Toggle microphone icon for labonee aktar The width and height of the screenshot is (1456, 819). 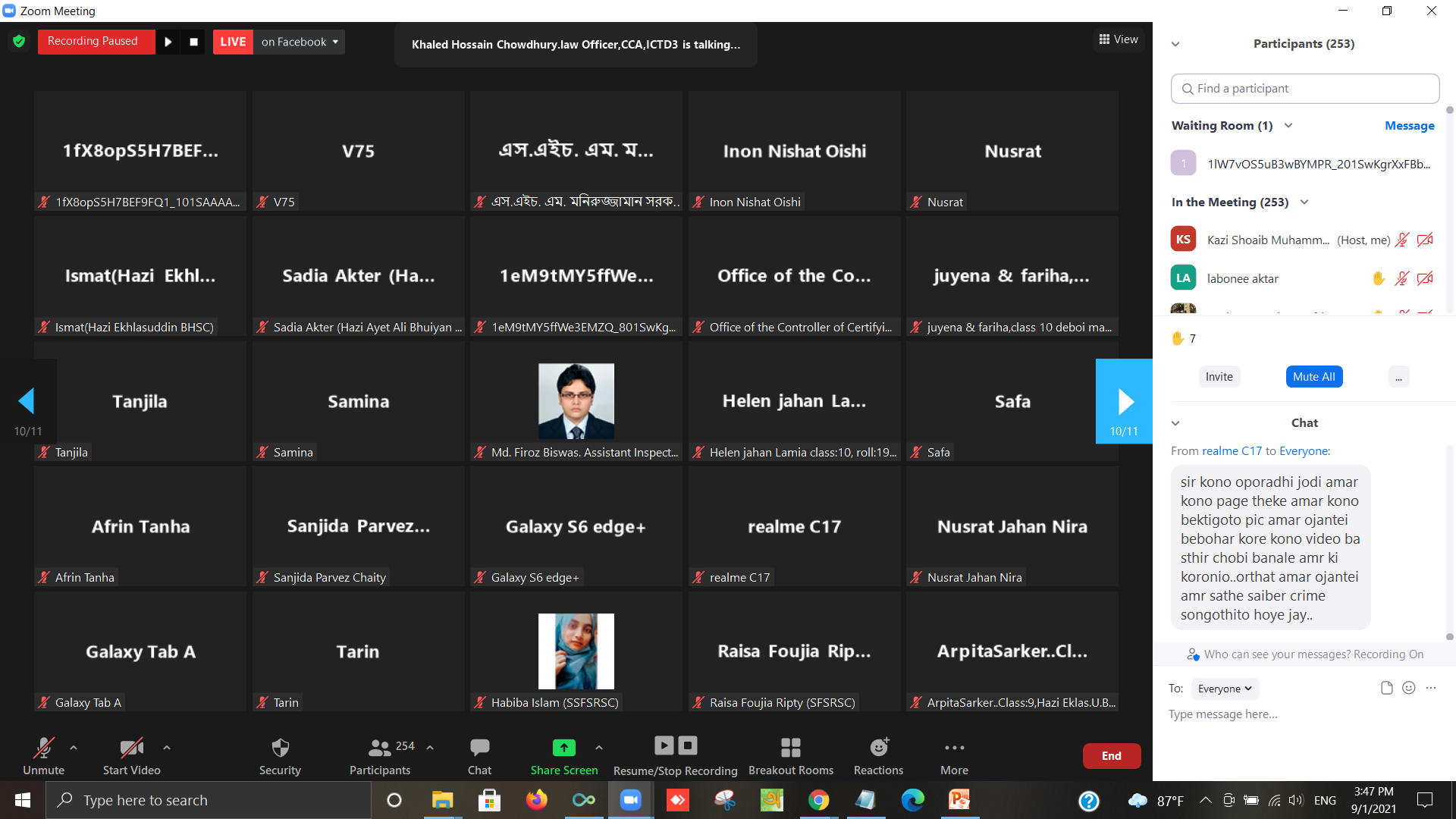(x=1402, y=279)
